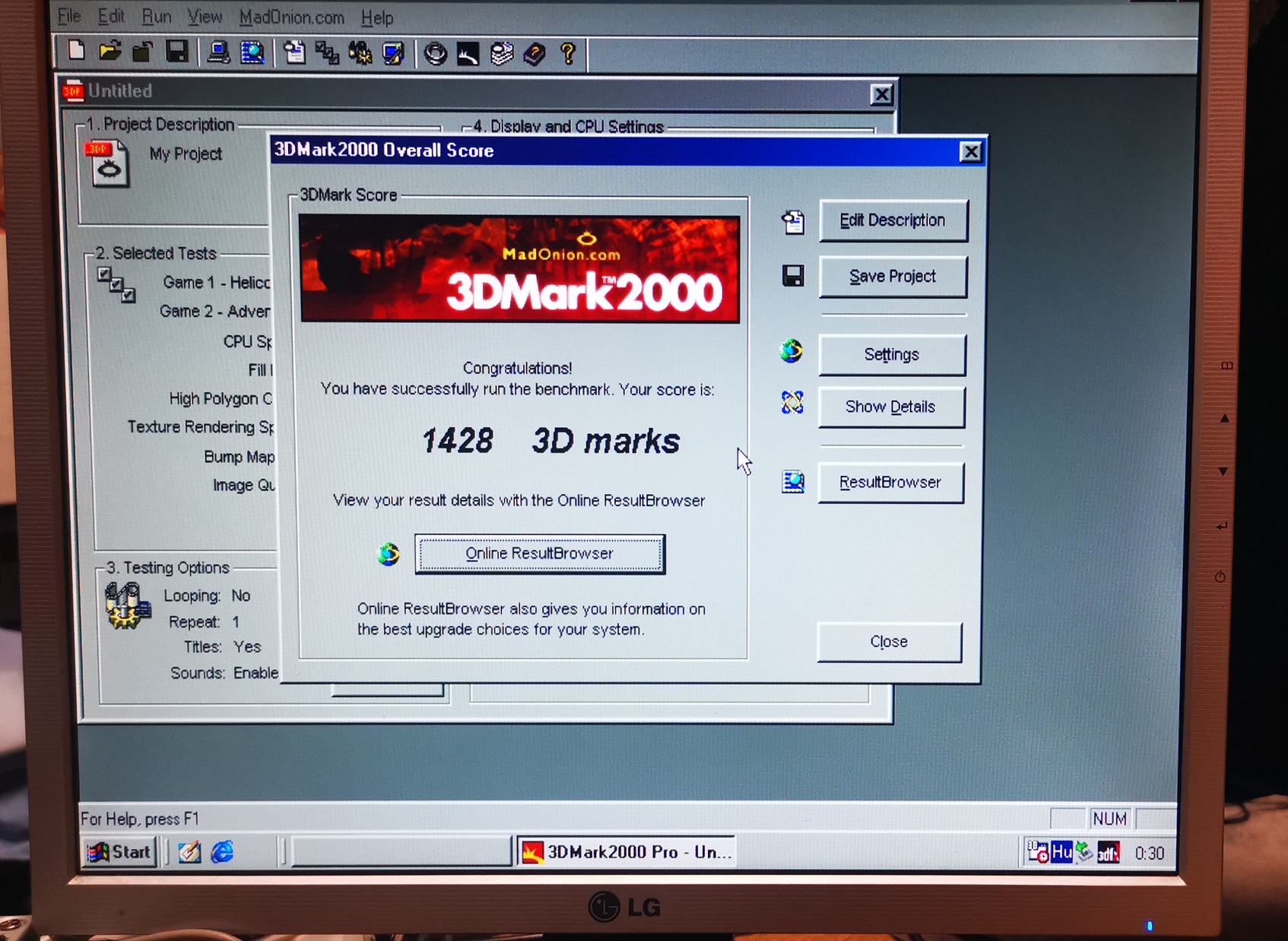
Task: Click the floppy icon beside Save Project
Action: tap(793, 276)
